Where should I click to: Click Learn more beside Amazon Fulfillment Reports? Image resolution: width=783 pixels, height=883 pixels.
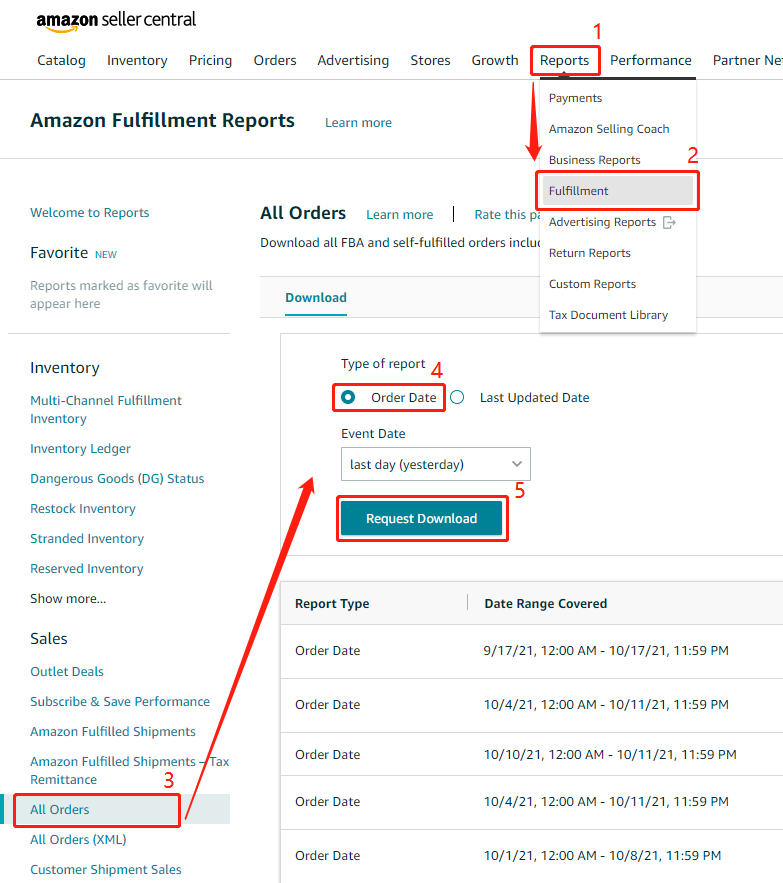(x=358, y=123)
